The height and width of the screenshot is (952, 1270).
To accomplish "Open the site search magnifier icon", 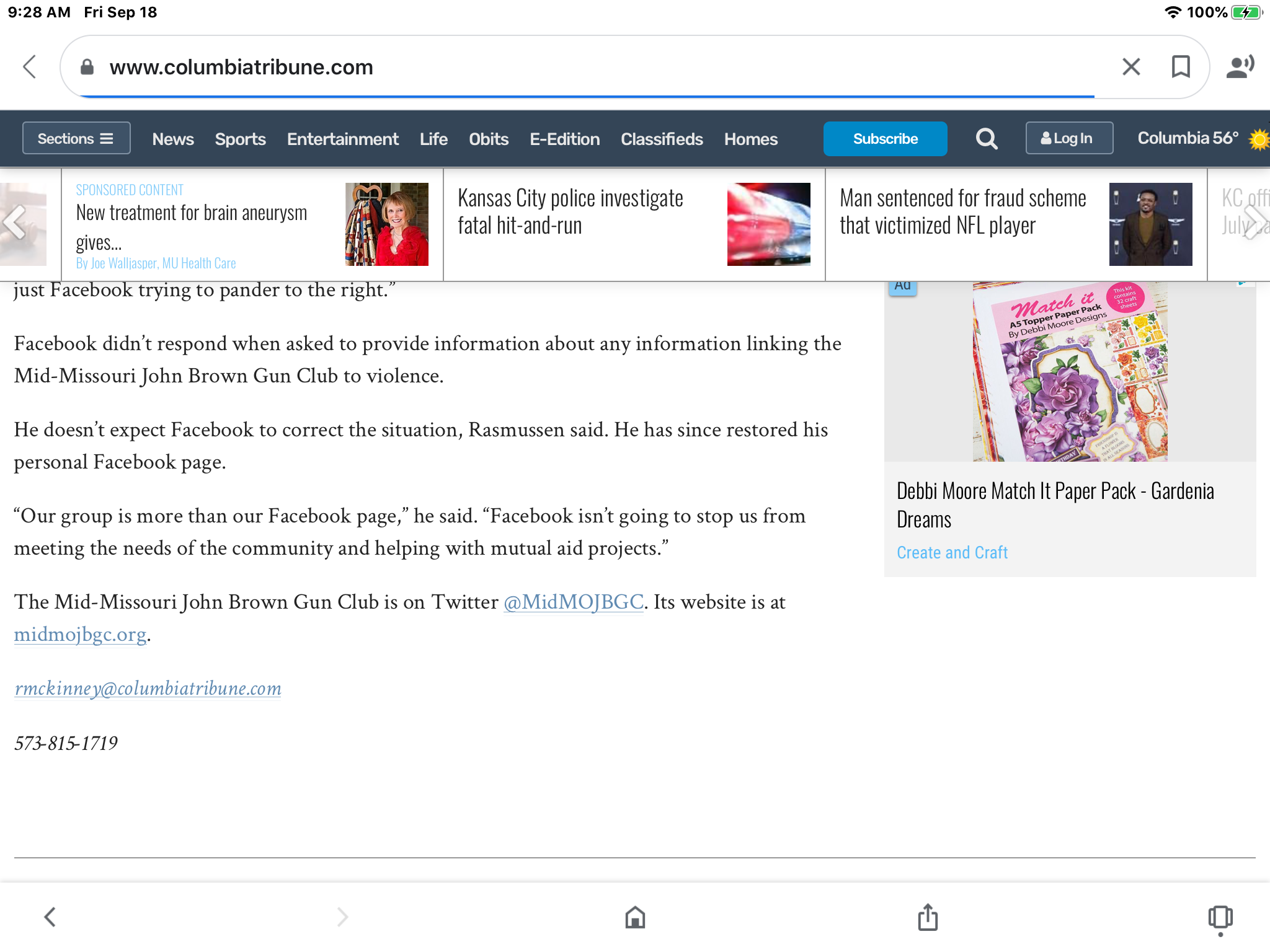I will 987,139.
